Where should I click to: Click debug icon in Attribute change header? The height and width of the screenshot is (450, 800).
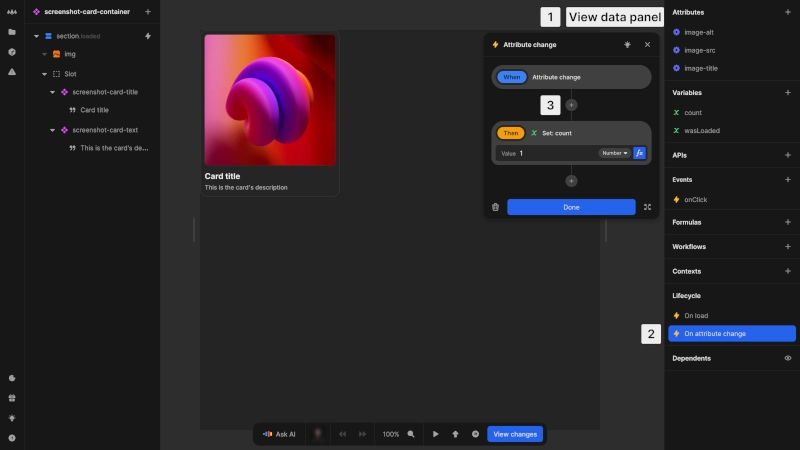627,45
